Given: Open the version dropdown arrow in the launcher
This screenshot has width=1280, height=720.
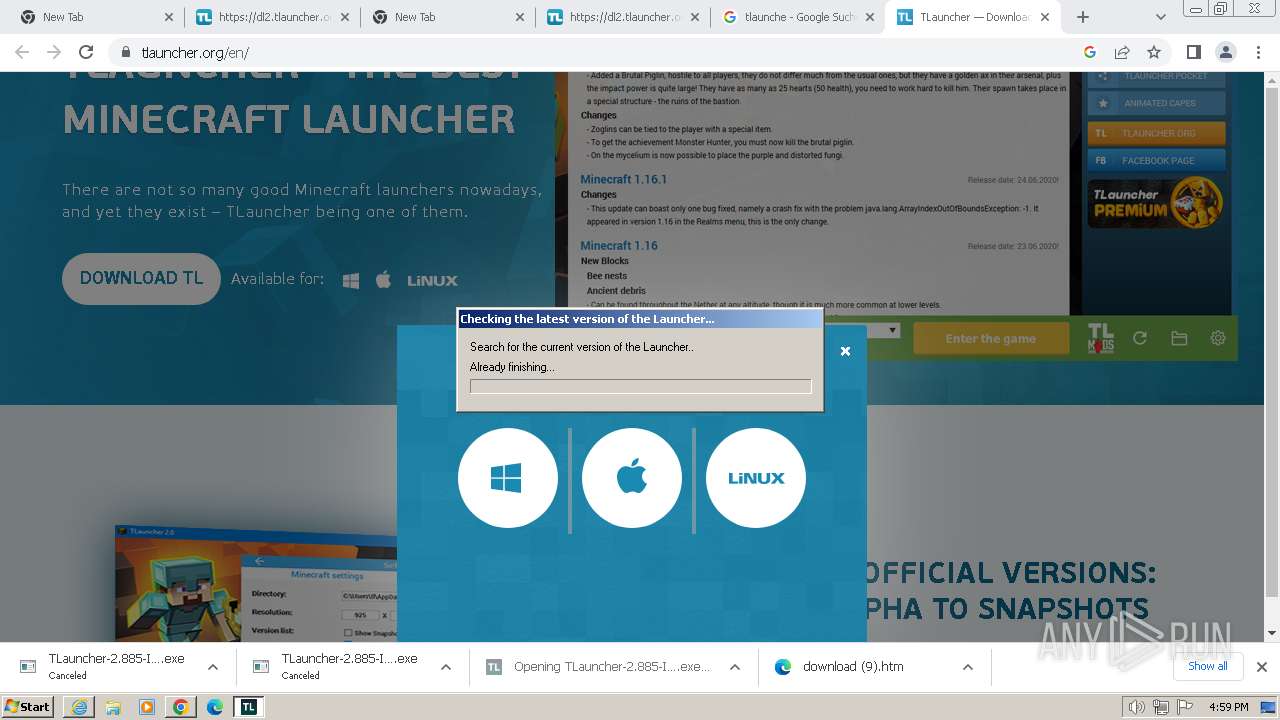Looking at the screenshot, I should click(x=892, y=330).
